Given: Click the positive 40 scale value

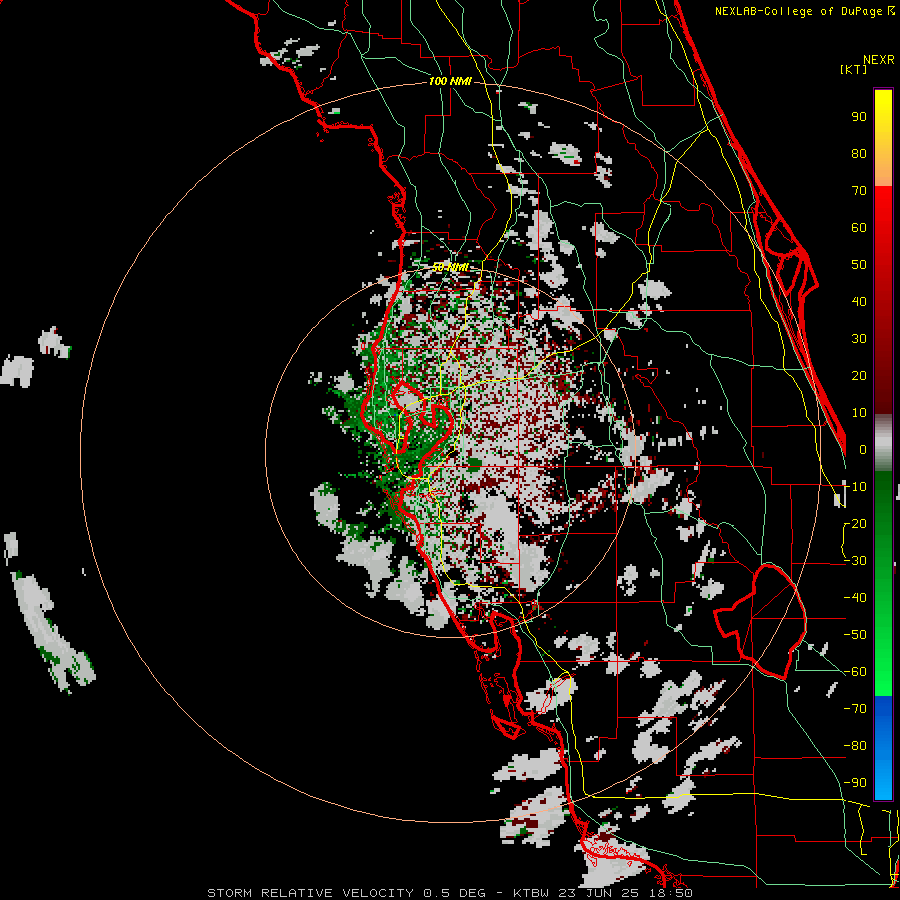Looking at the screenshot, I should pos(859,301).
